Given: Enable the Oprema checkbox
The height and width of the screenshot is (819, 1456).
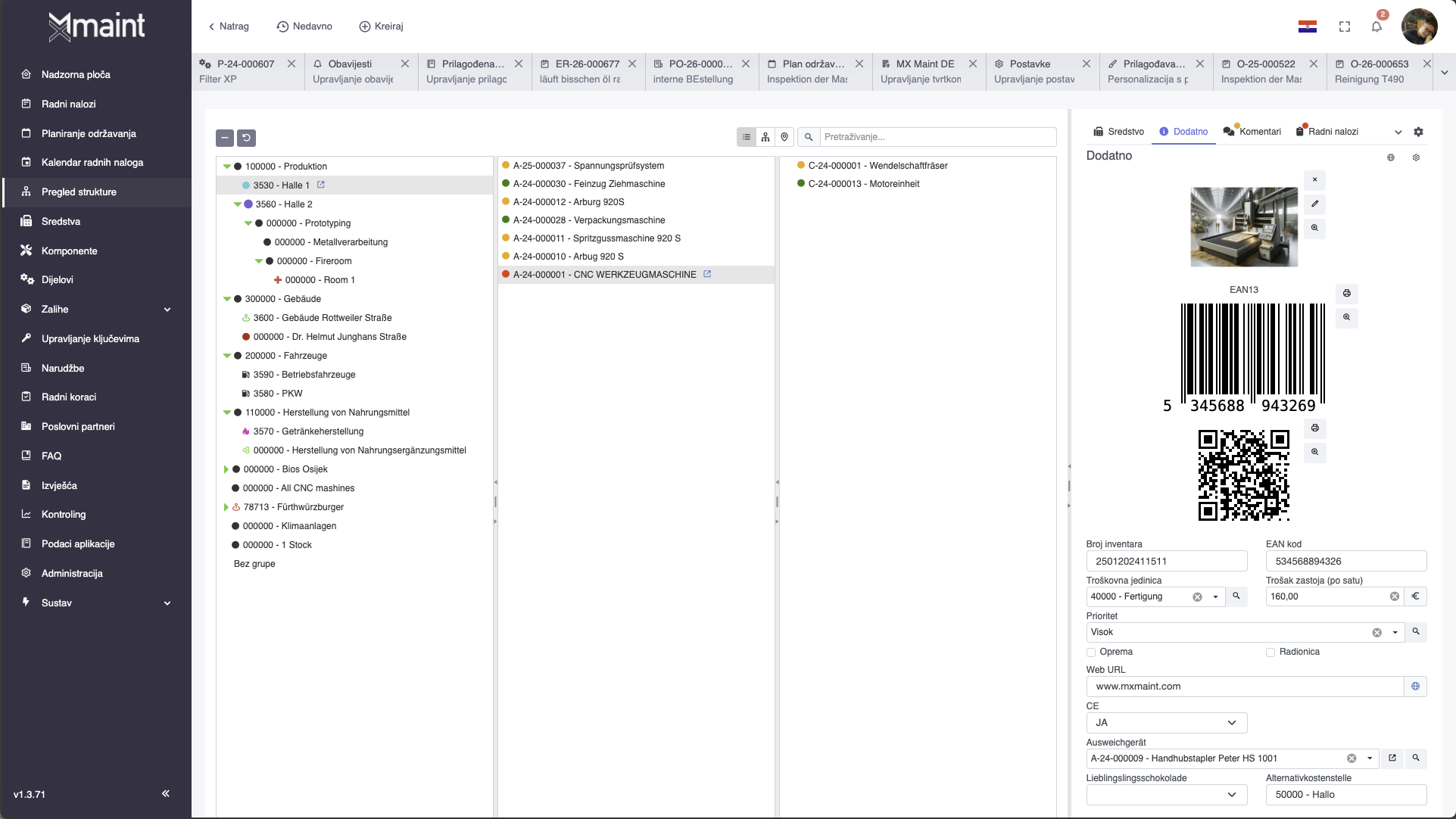Looking at the screenshot, I should [x=1091, y=652].
